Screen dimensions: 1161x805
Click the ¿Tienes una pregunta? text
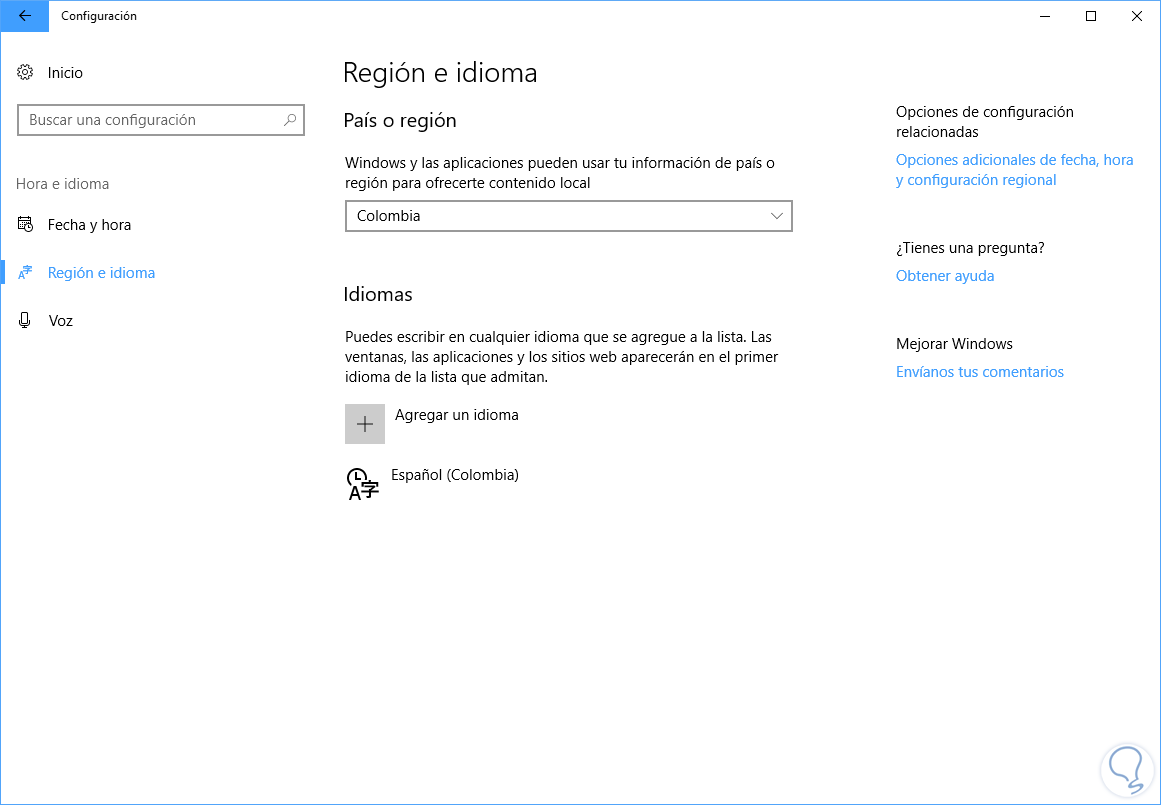[970, 248]
